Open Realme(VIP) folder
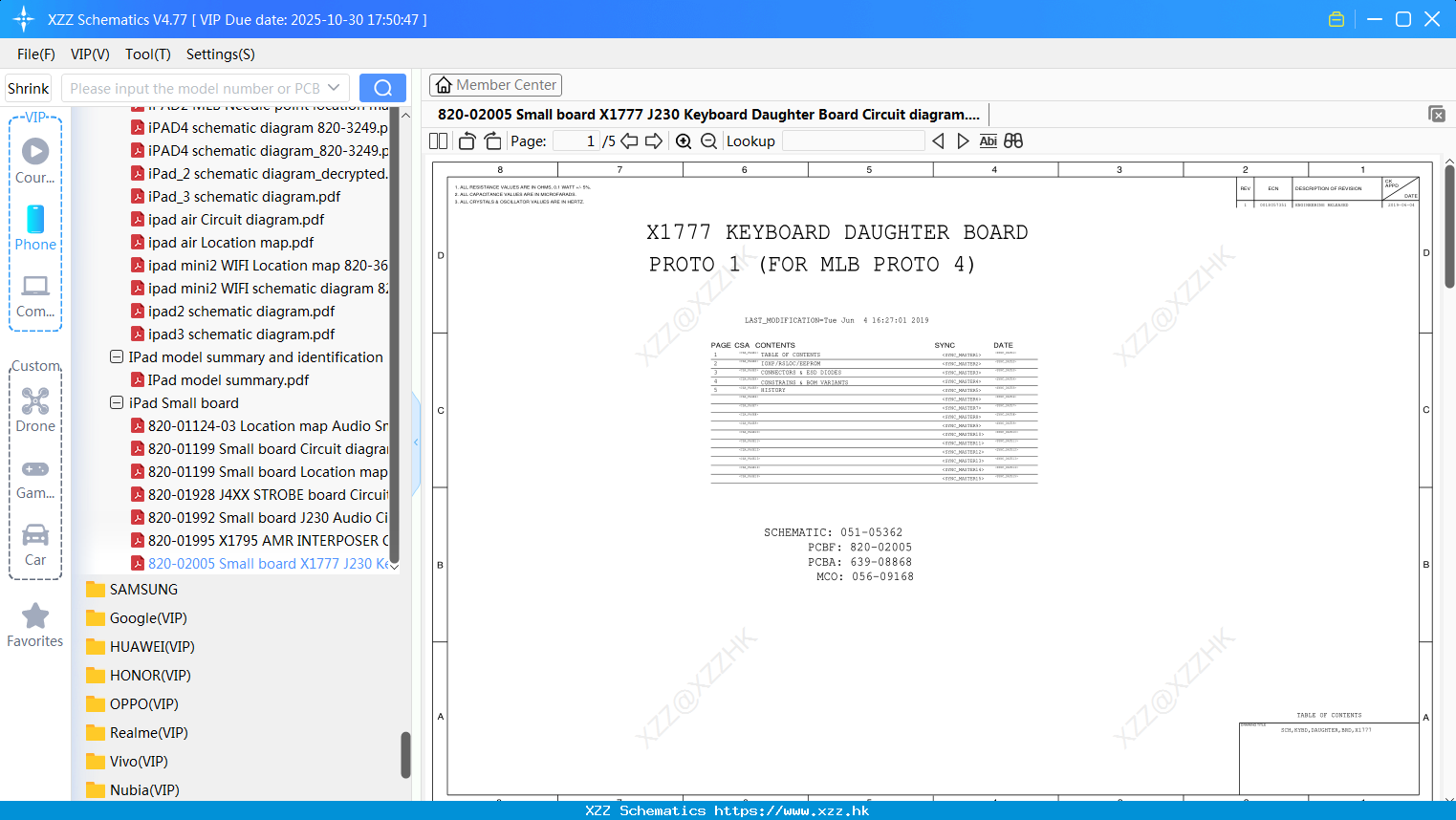This screenshot has width=1456, height=820. (137, 733)
